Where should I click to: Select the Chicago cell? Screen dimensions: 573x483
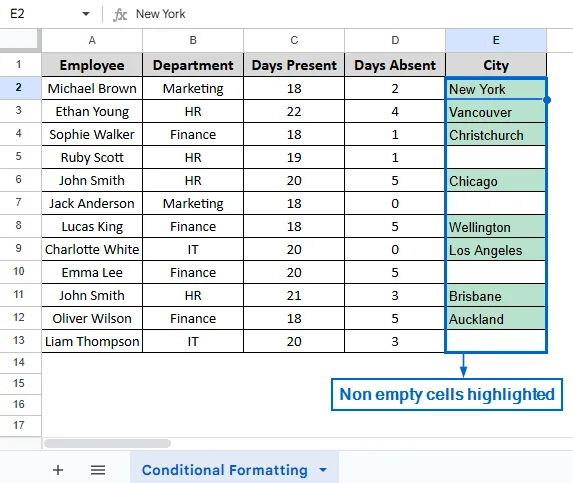496,180
